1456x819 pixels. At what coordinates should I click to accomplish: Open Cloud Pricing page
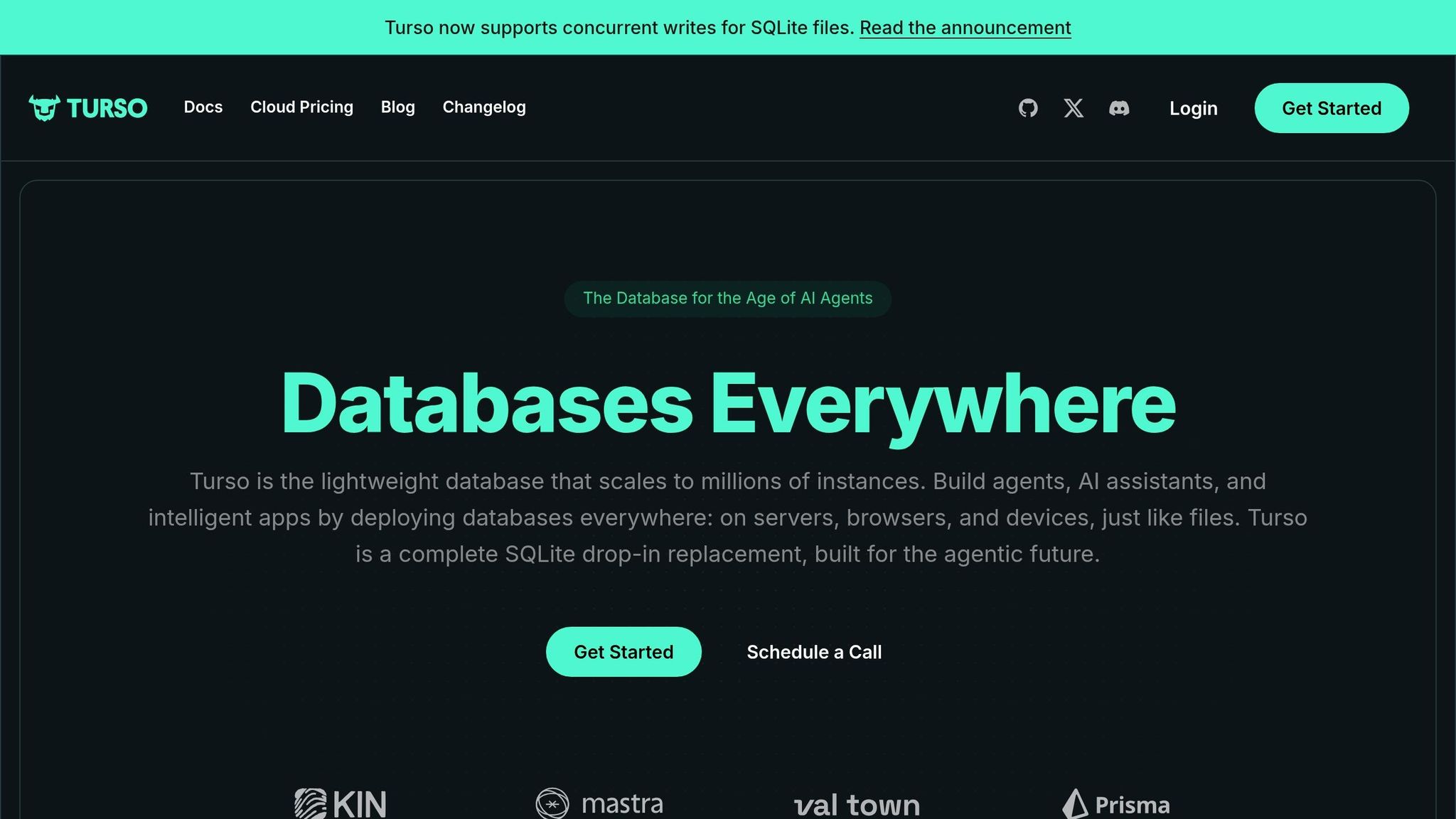[301, 107]
